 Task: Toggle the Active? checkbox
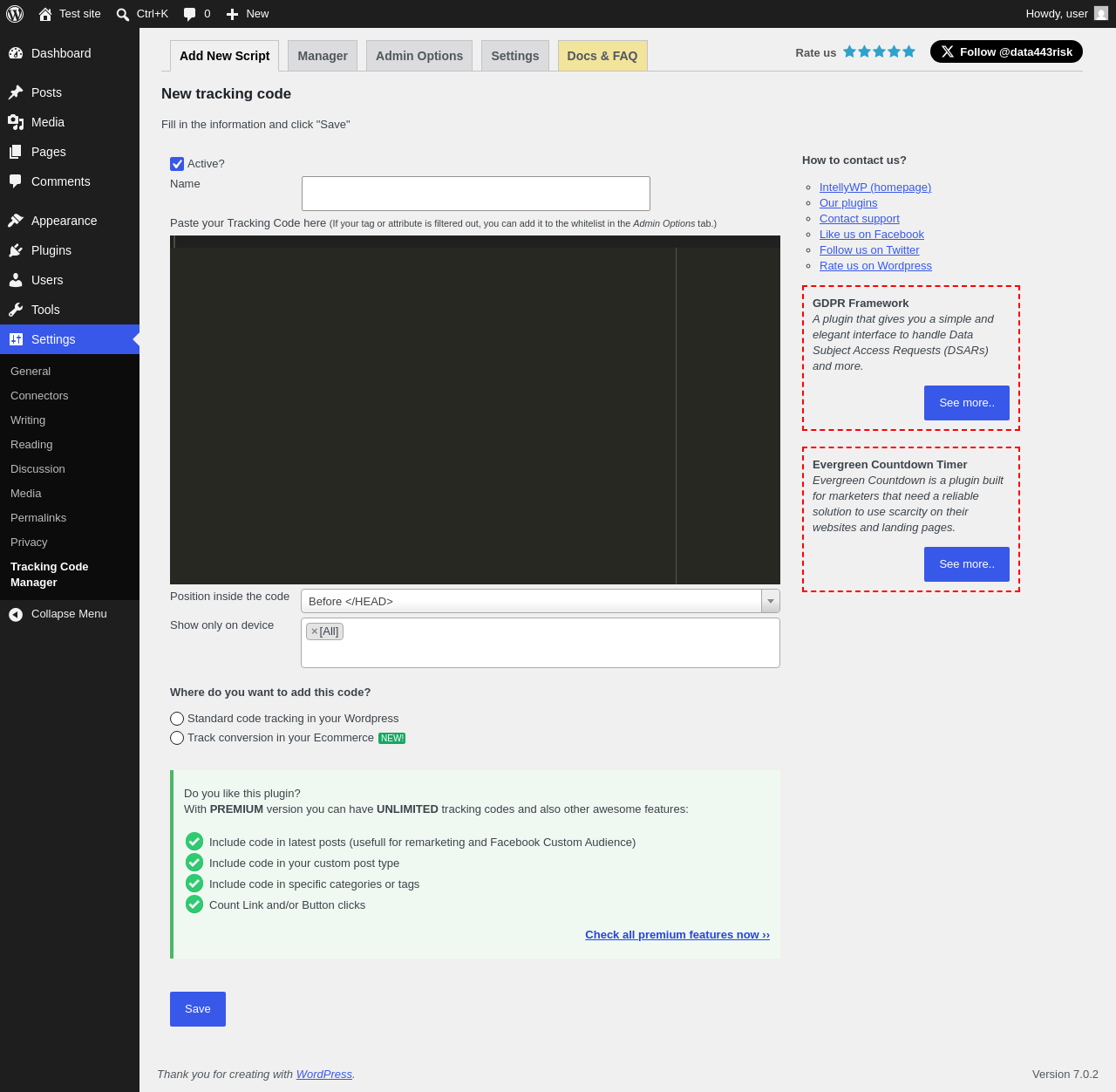(177, 164)
